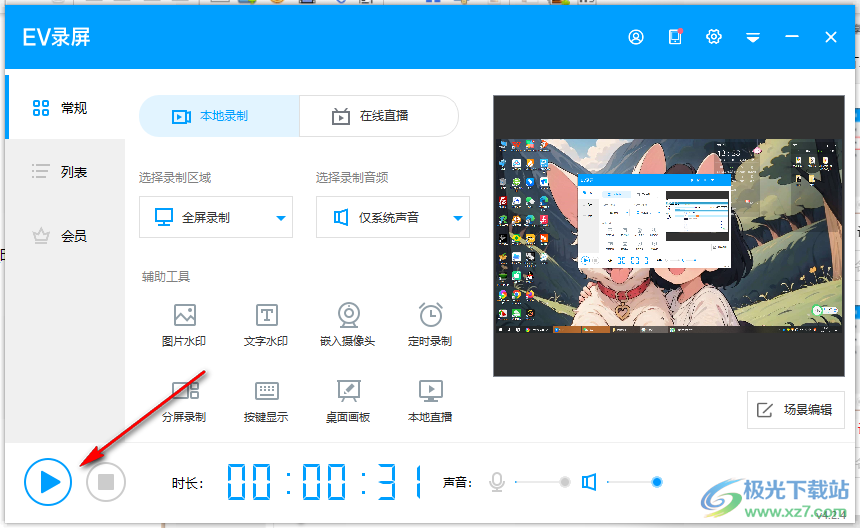Open the 文字水印 tool
Viewport: 860px width, 528px height.
(266, 325)
